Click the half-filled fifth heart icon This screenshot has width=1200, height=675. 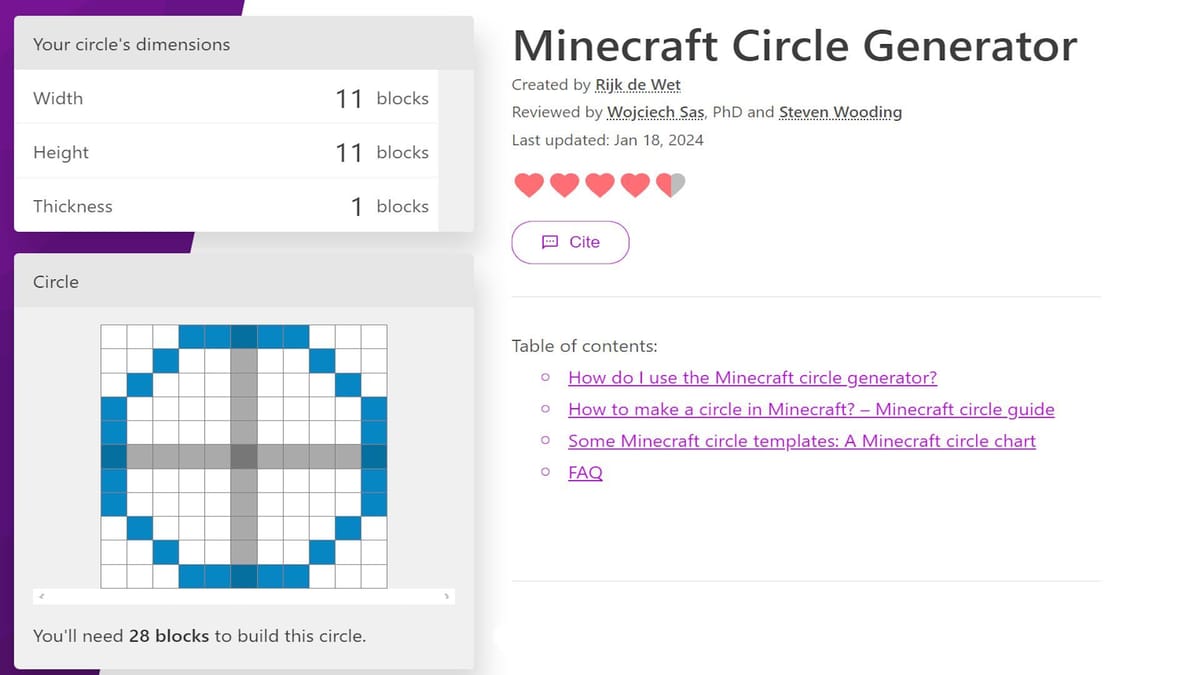670,185
